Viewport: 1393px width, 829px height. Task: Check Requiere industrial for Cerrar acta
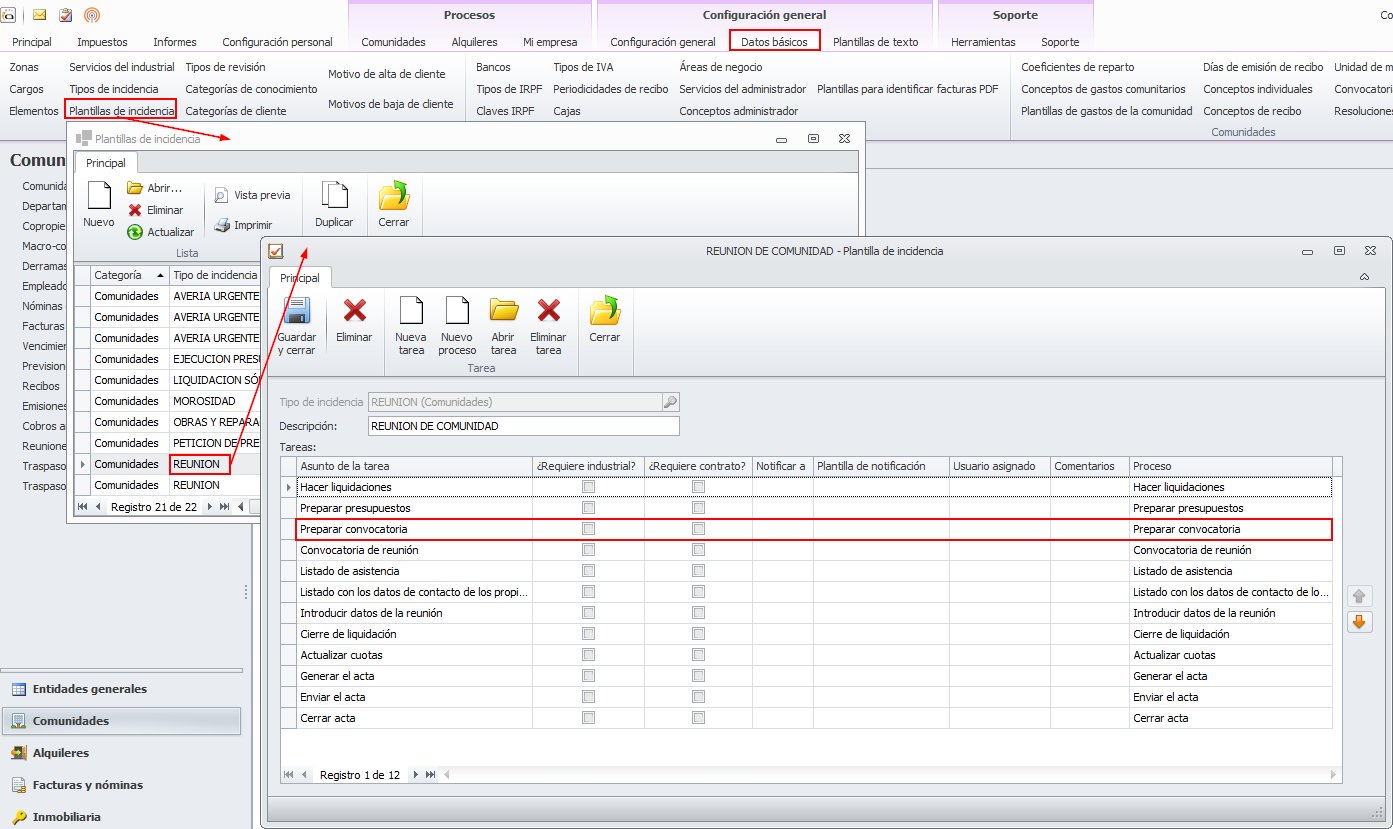589,718
